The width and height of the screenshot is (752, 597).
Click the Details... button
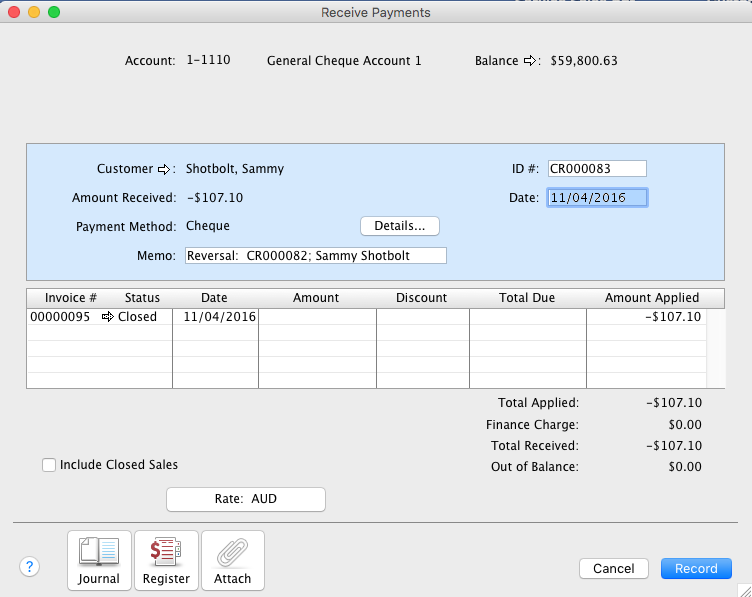[399, 226]
